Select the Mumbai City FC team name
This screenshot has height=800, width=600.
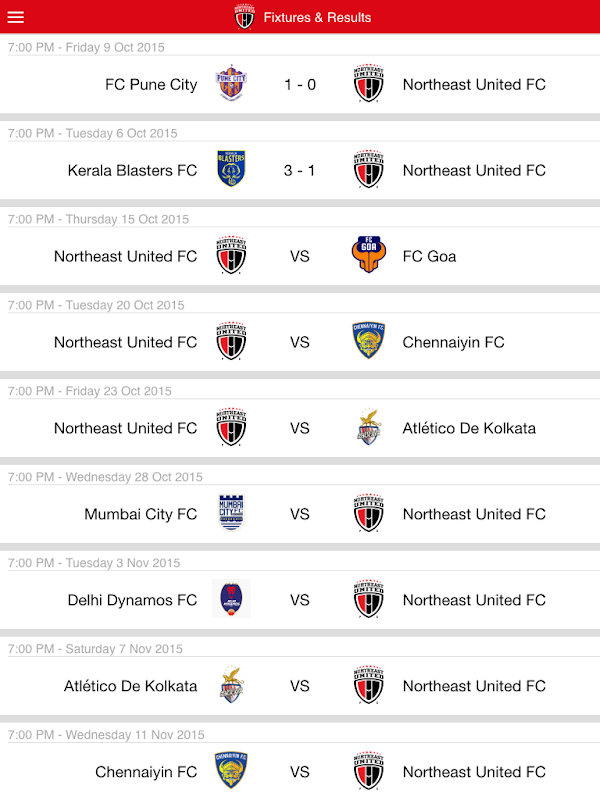[x=141, y=515]
